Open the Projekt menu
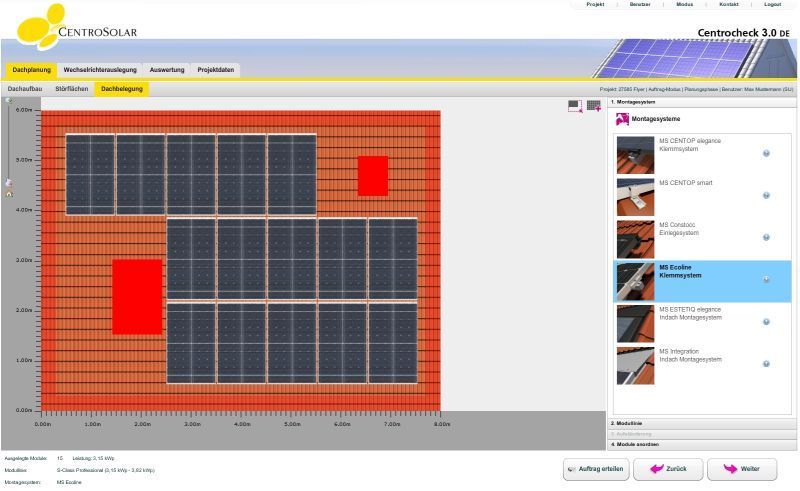800x491 pixels. (x=595, y=4)
